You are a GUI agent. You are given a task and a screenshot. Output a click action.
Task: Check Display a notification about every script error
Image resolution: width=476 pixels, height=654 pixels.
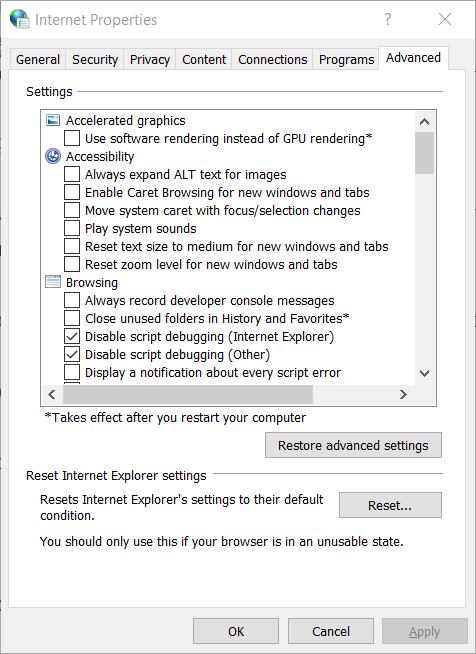point(72,372)
